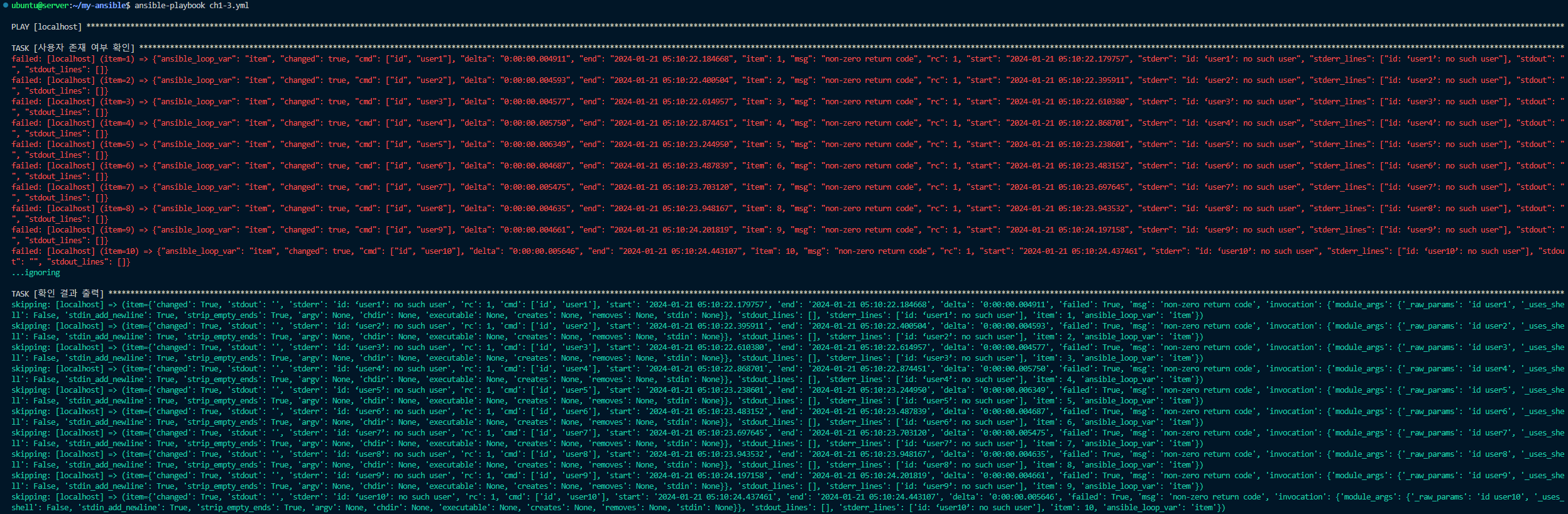Click 'failed:' on the (item=1) line
Image resolution: width=1568 pixels, height=514 pixels.
27,58
